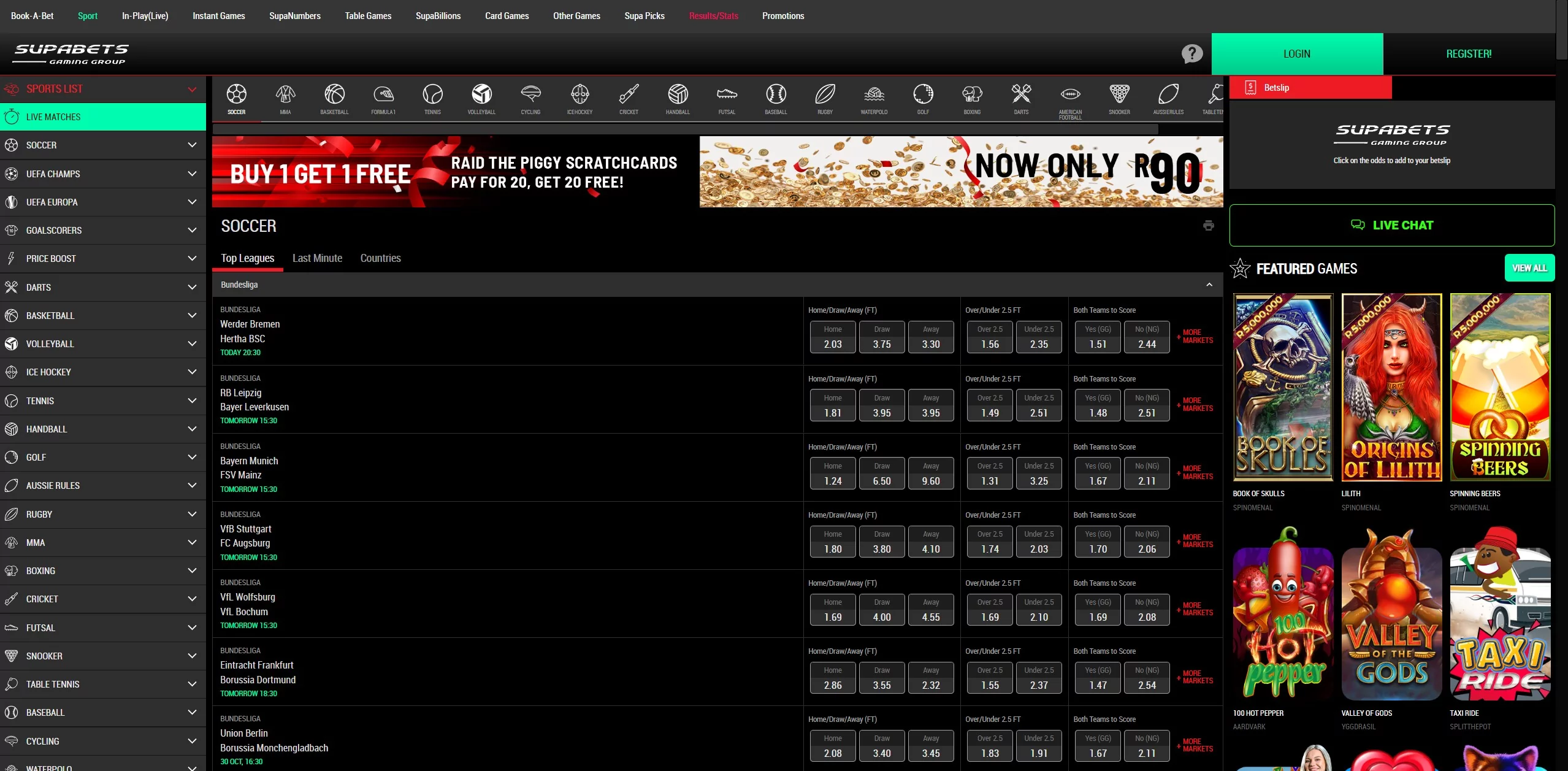The image size is (1568, 771).
Task: Open the Promotions menu item
Action: 782,16
